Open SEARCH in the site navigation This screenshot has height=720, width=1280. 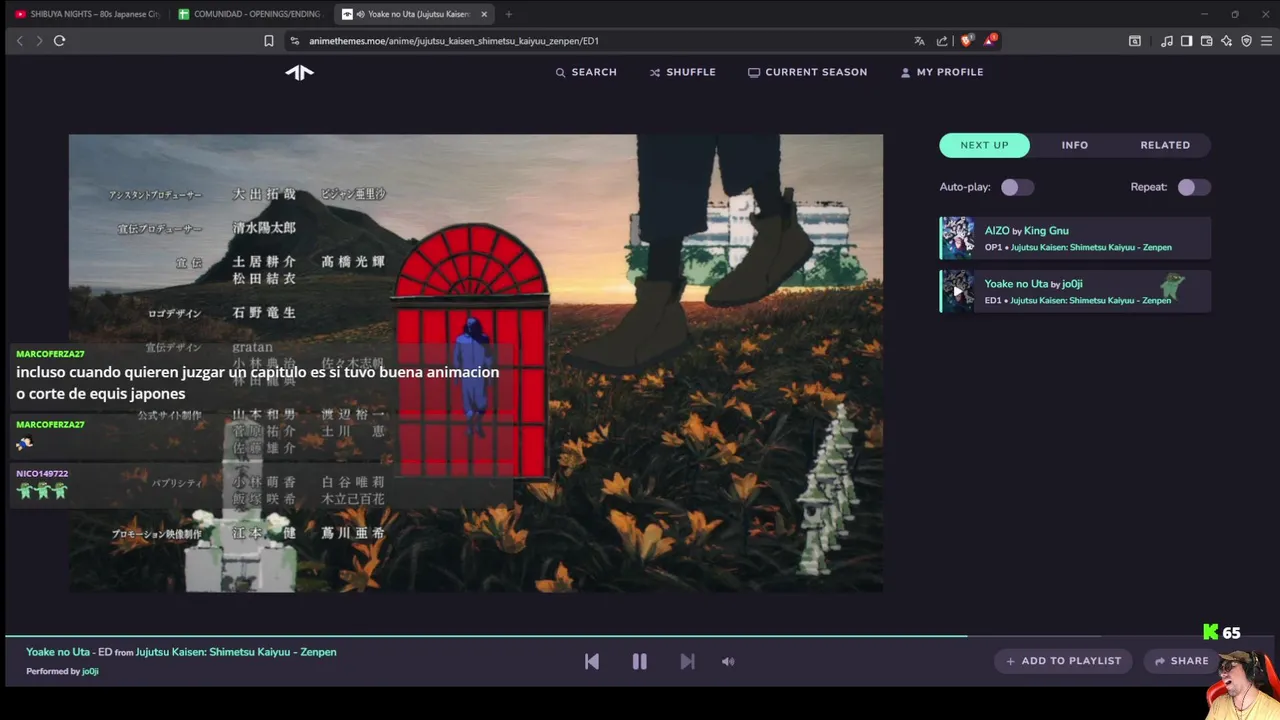pos(586,72)
